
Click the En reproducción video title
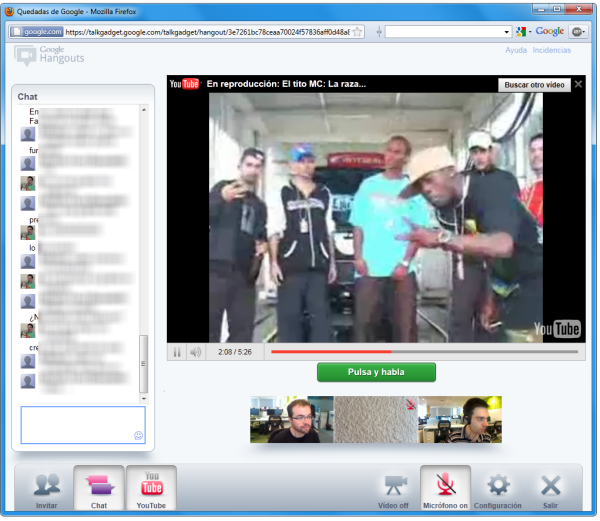click(x=286, y=84)
